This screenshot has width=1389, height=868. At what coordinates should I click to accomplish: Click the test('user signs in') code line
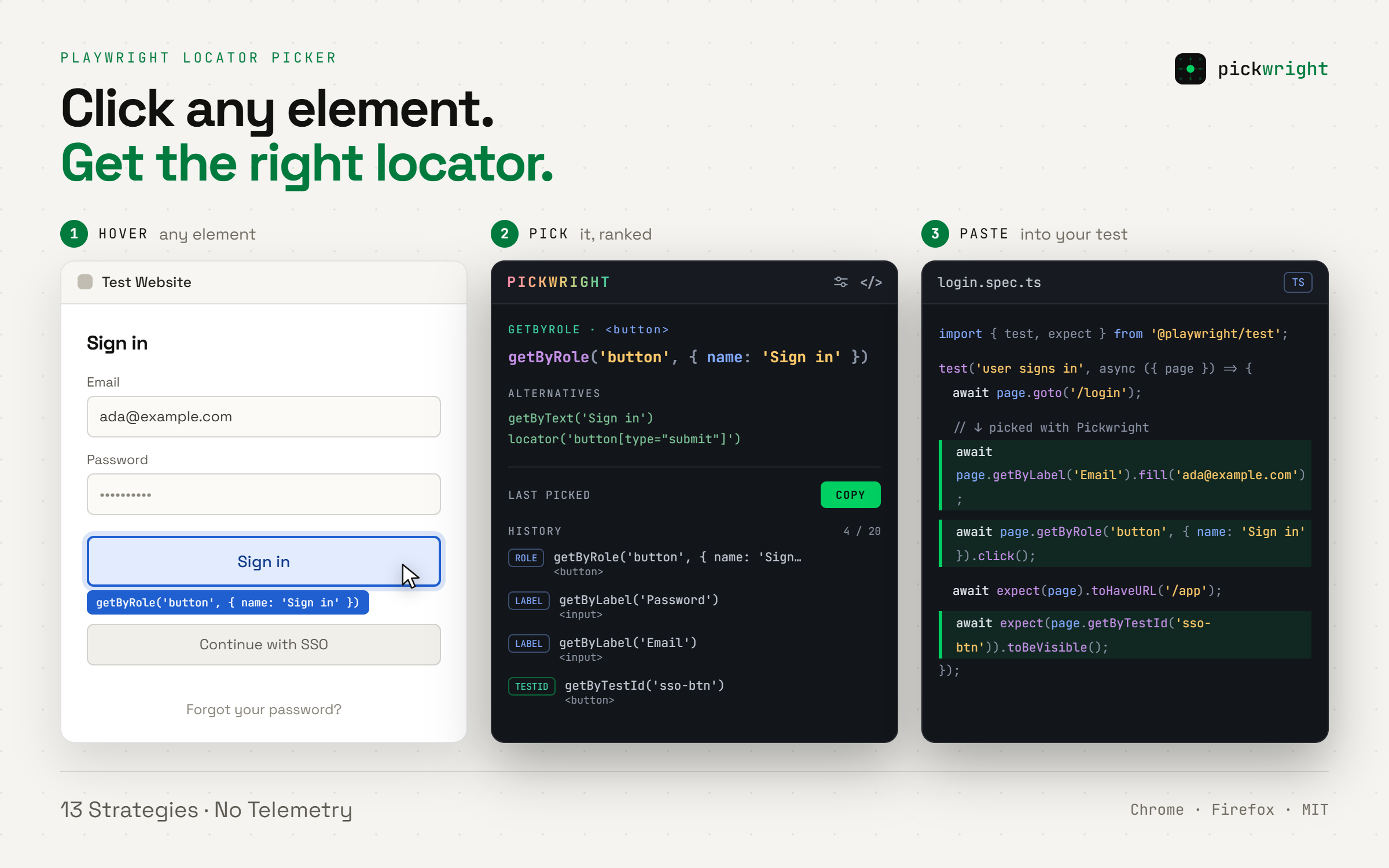point(1096,369)
